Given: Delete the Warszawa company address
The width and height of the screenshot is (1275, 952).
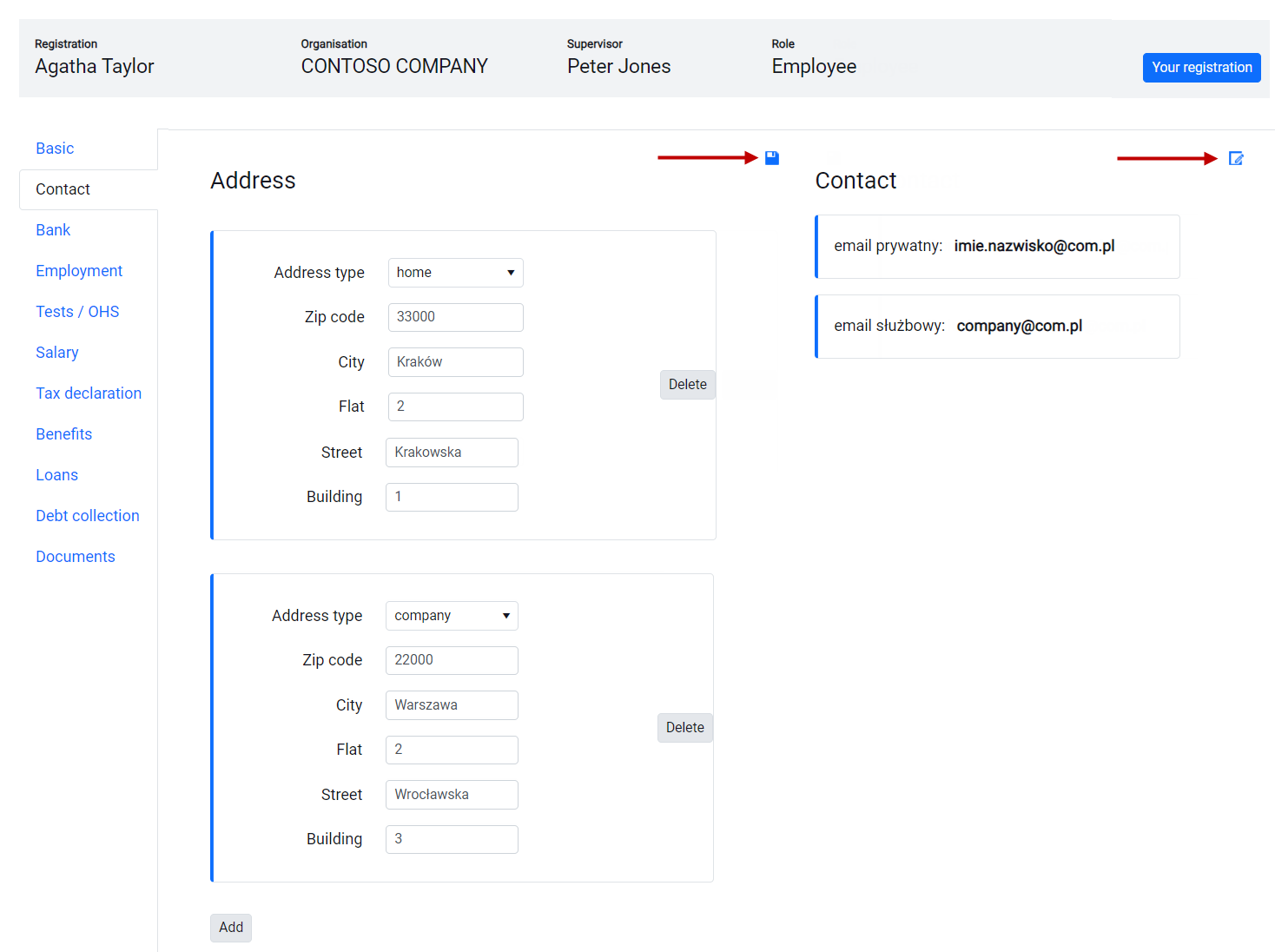Looking at the screenshot, I should (684, 728).
